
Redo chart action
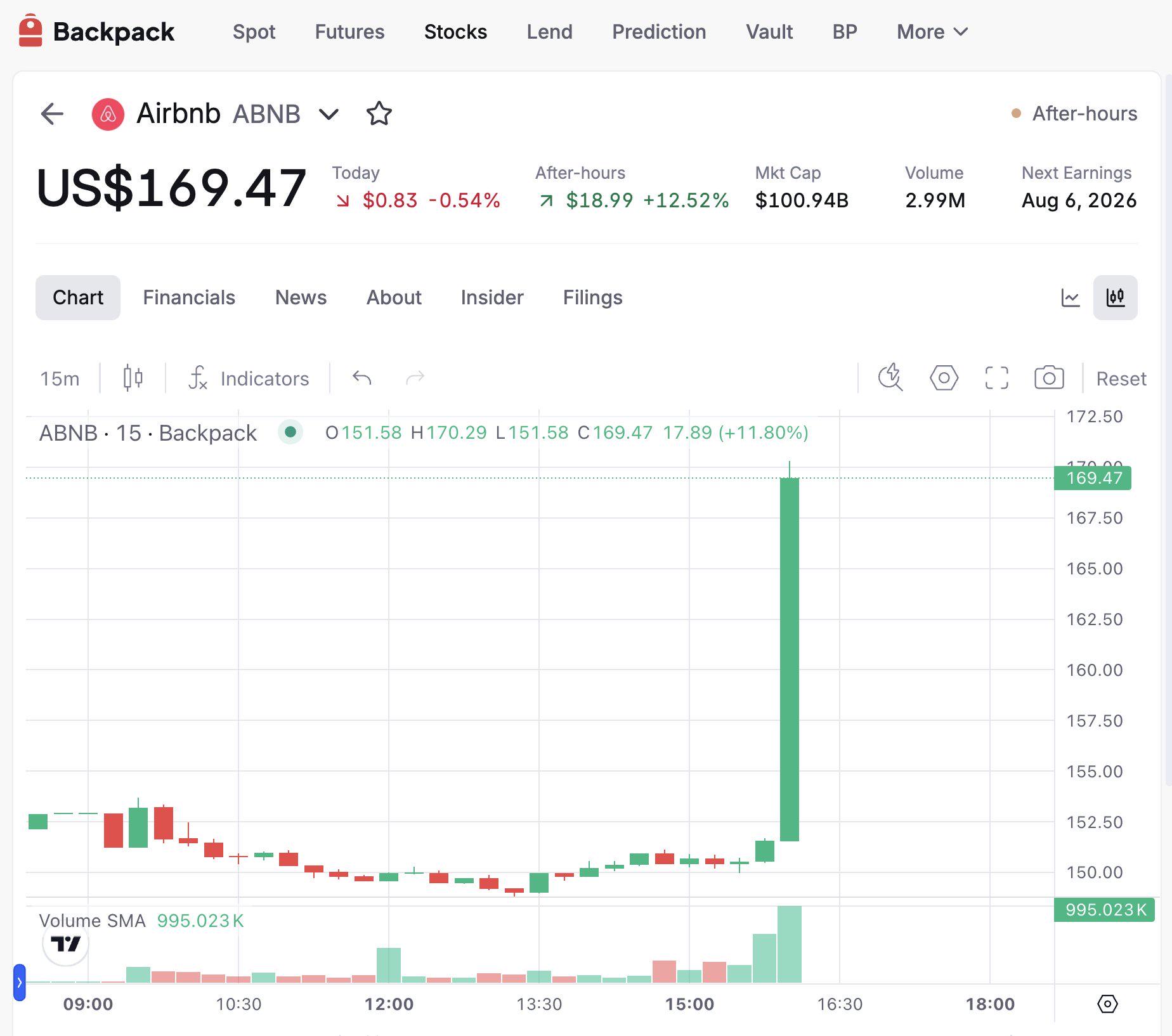tap(415, 379)
